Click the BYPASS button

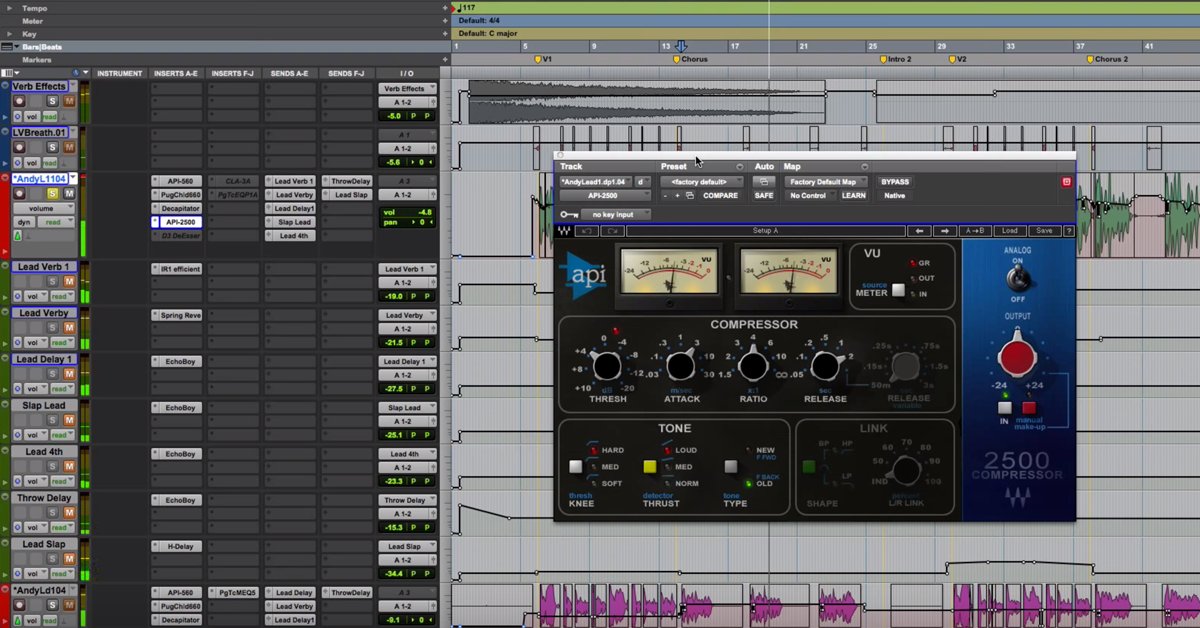(895, 182)
